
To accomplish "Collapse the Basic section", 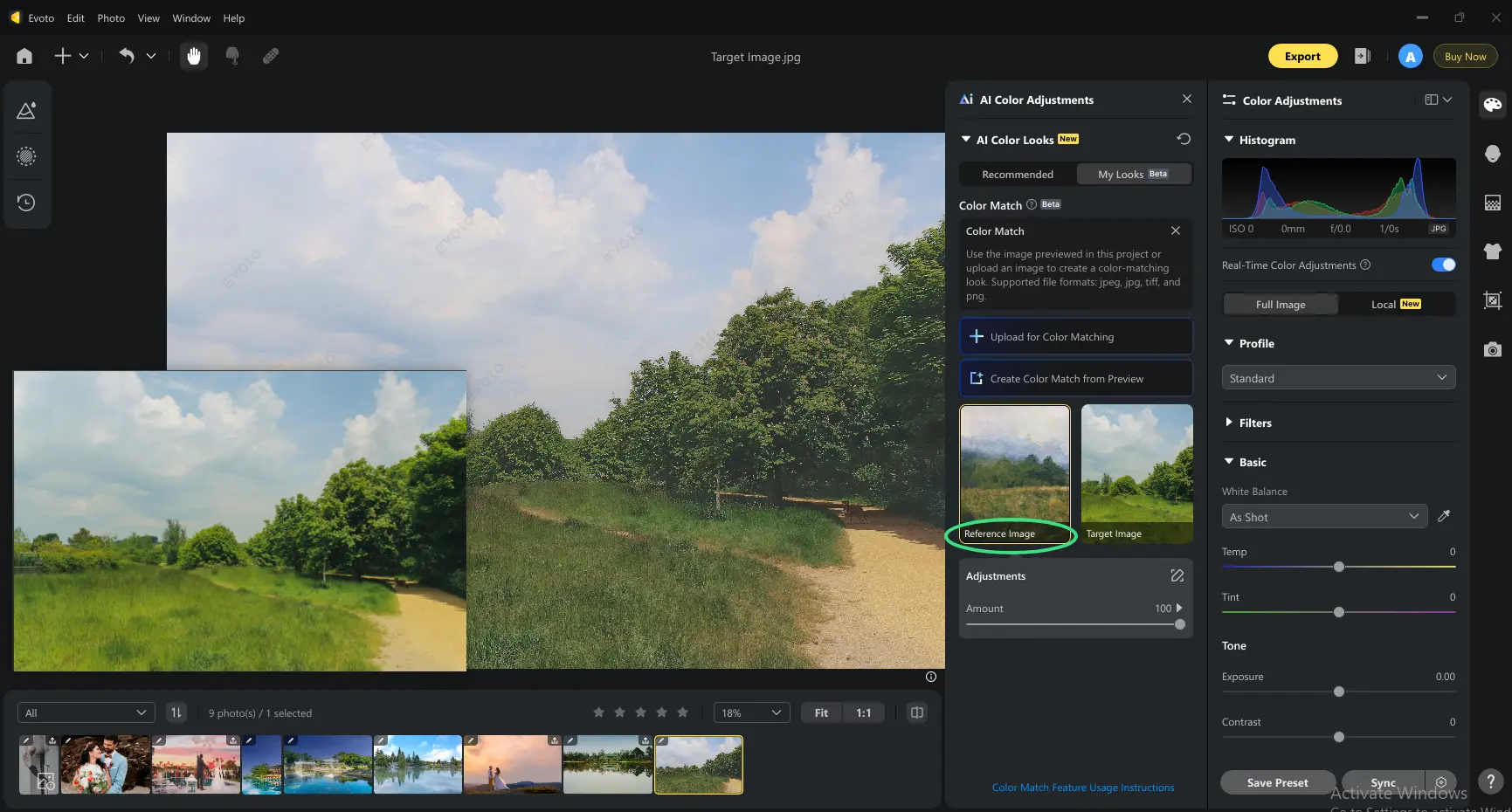I will click(1229, 461).
